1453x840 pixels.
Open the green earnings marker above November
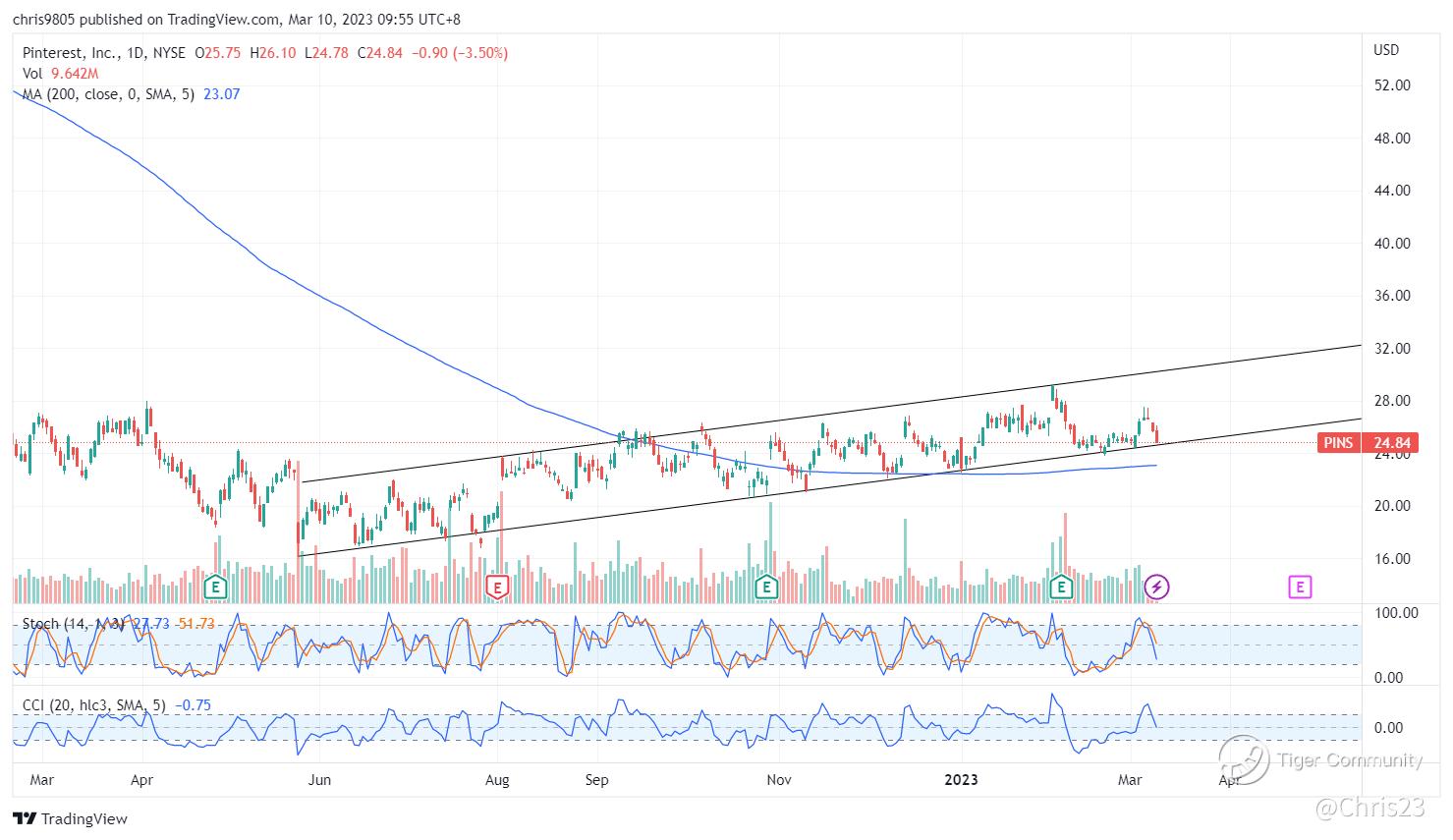point(765,588)
